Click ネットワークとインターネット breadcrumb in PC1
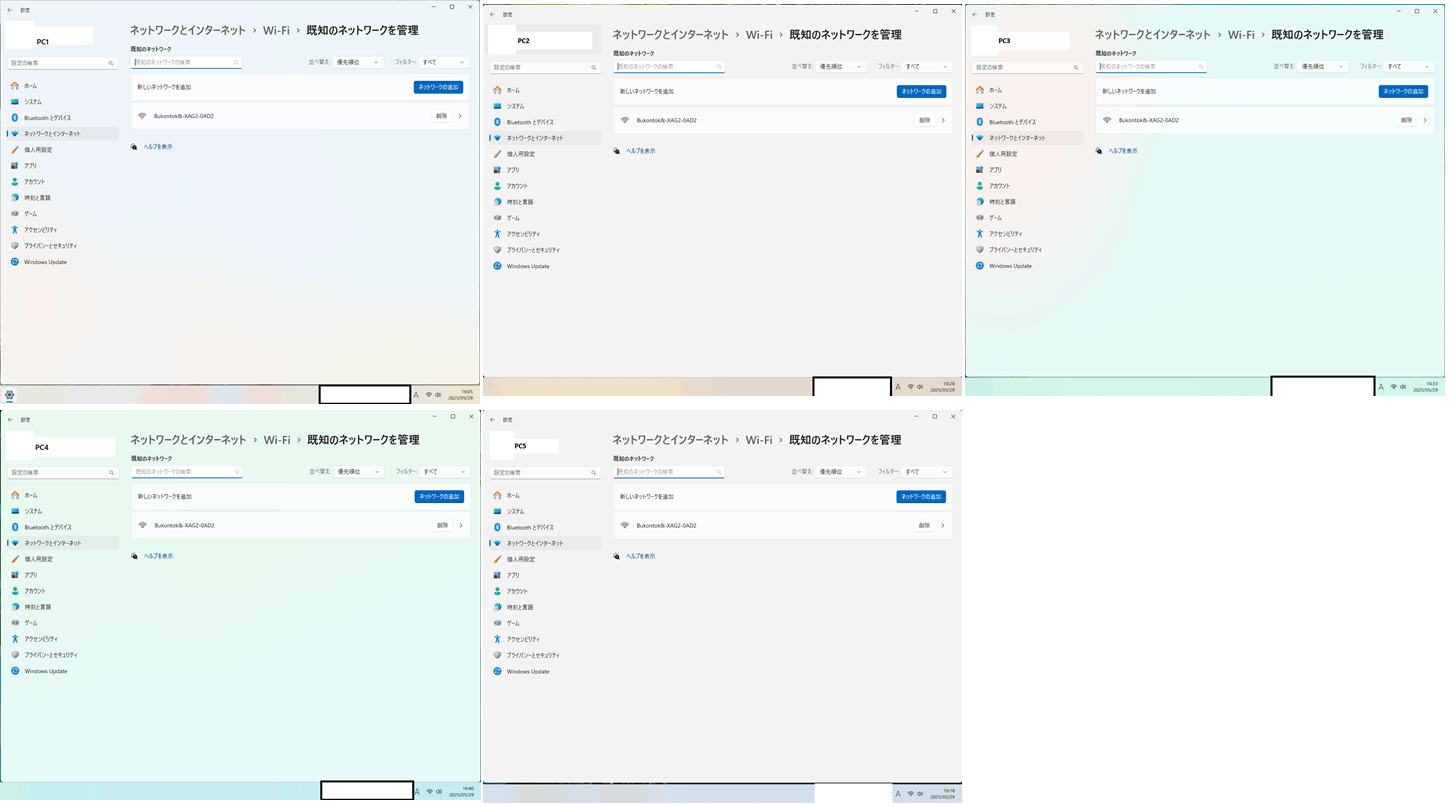The image size is (1450, 806). (188, 31)
